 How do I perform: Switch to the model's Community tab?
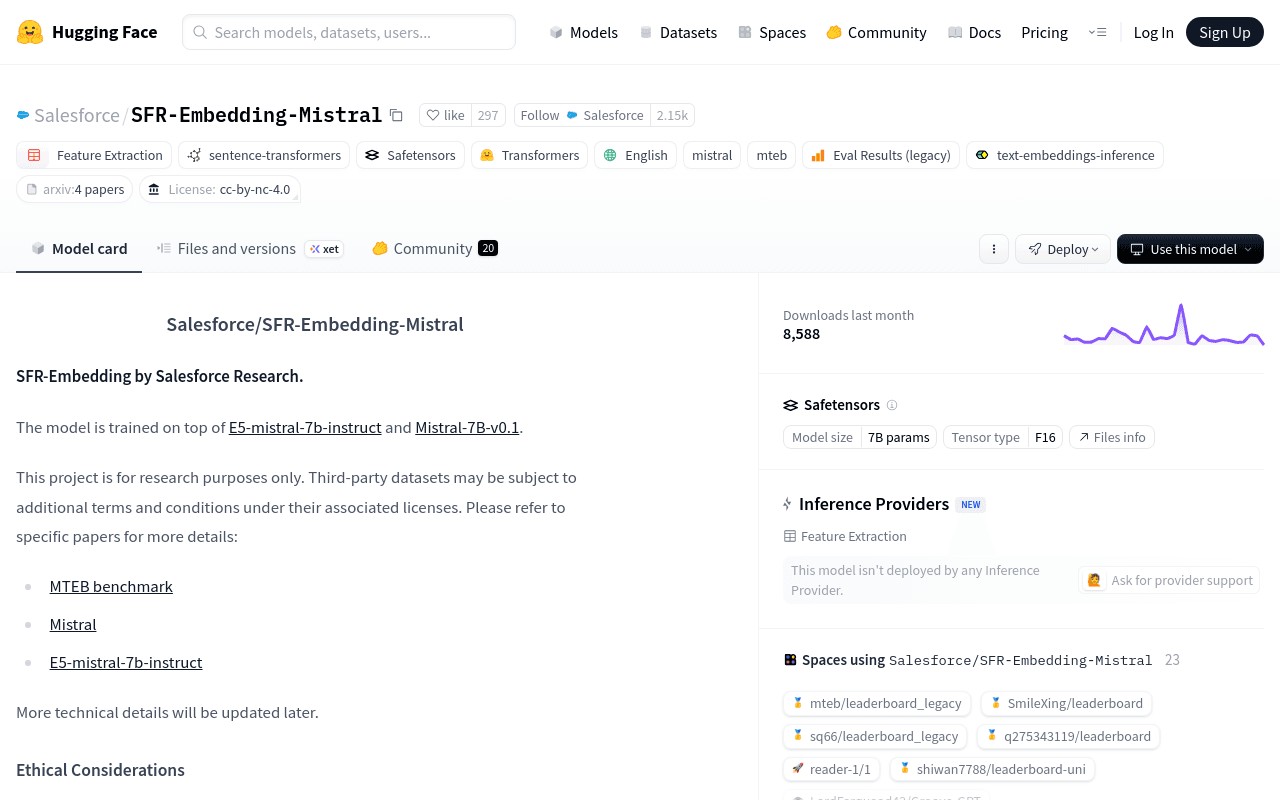434,249
